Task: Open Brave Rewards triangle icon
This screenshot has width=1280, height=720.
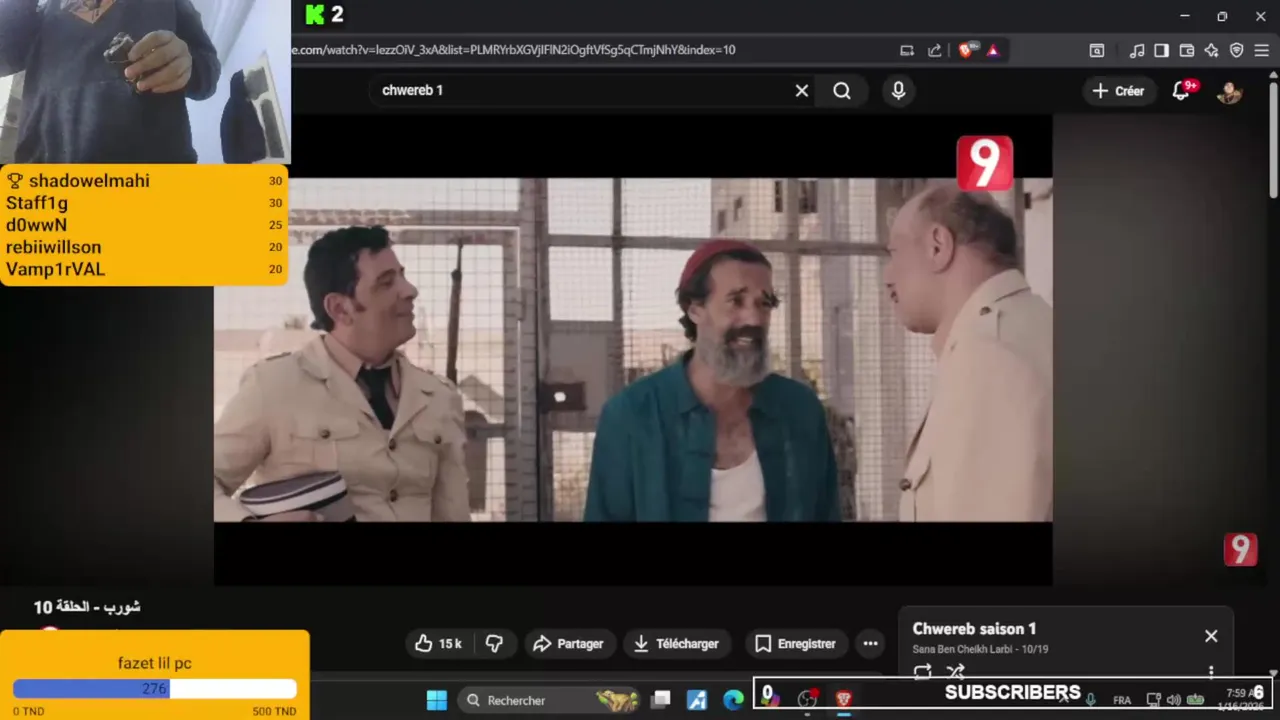Action: click(993, 50)
